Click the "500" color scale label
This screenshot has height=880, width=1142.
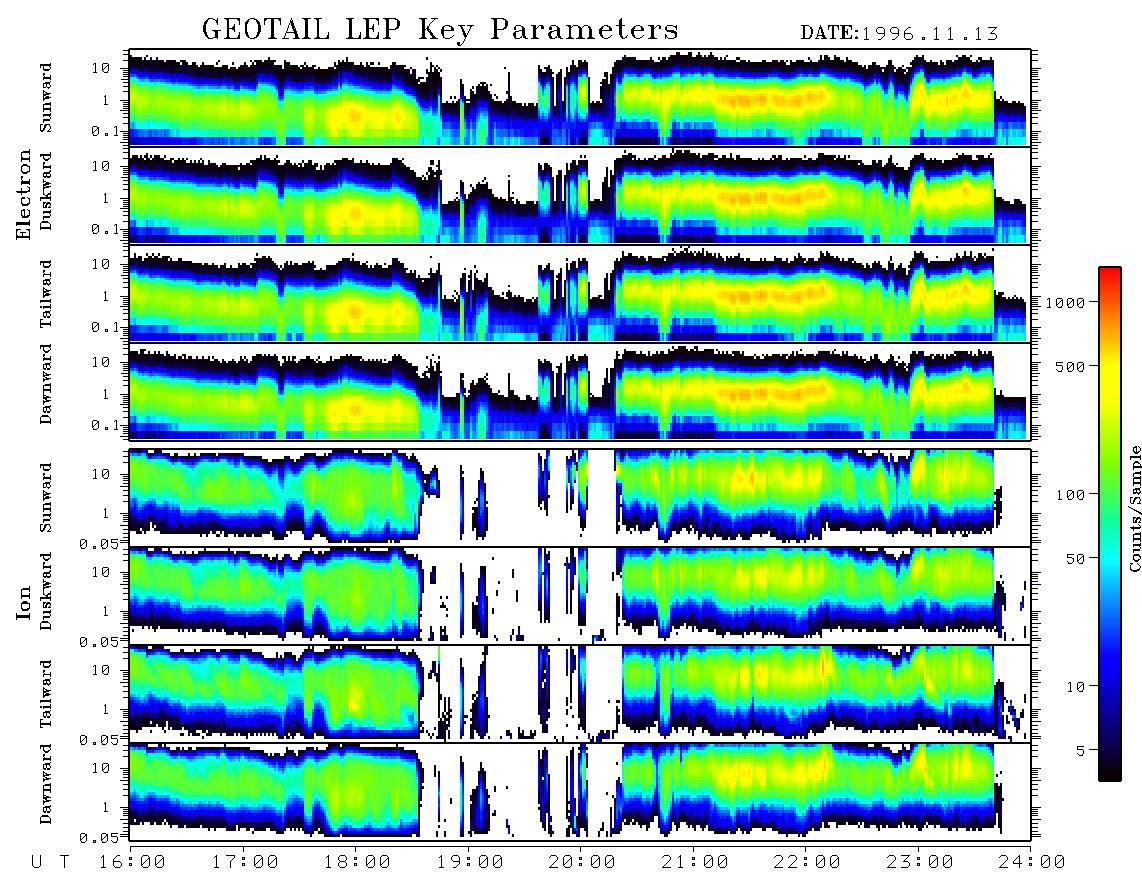(x=1070, y=366)
